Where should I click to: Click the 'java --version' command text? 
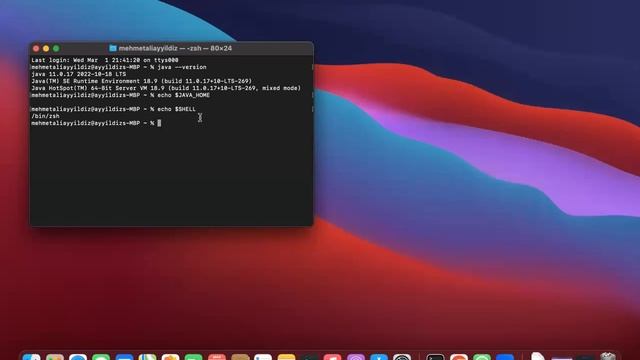click(x=182, y=67)
